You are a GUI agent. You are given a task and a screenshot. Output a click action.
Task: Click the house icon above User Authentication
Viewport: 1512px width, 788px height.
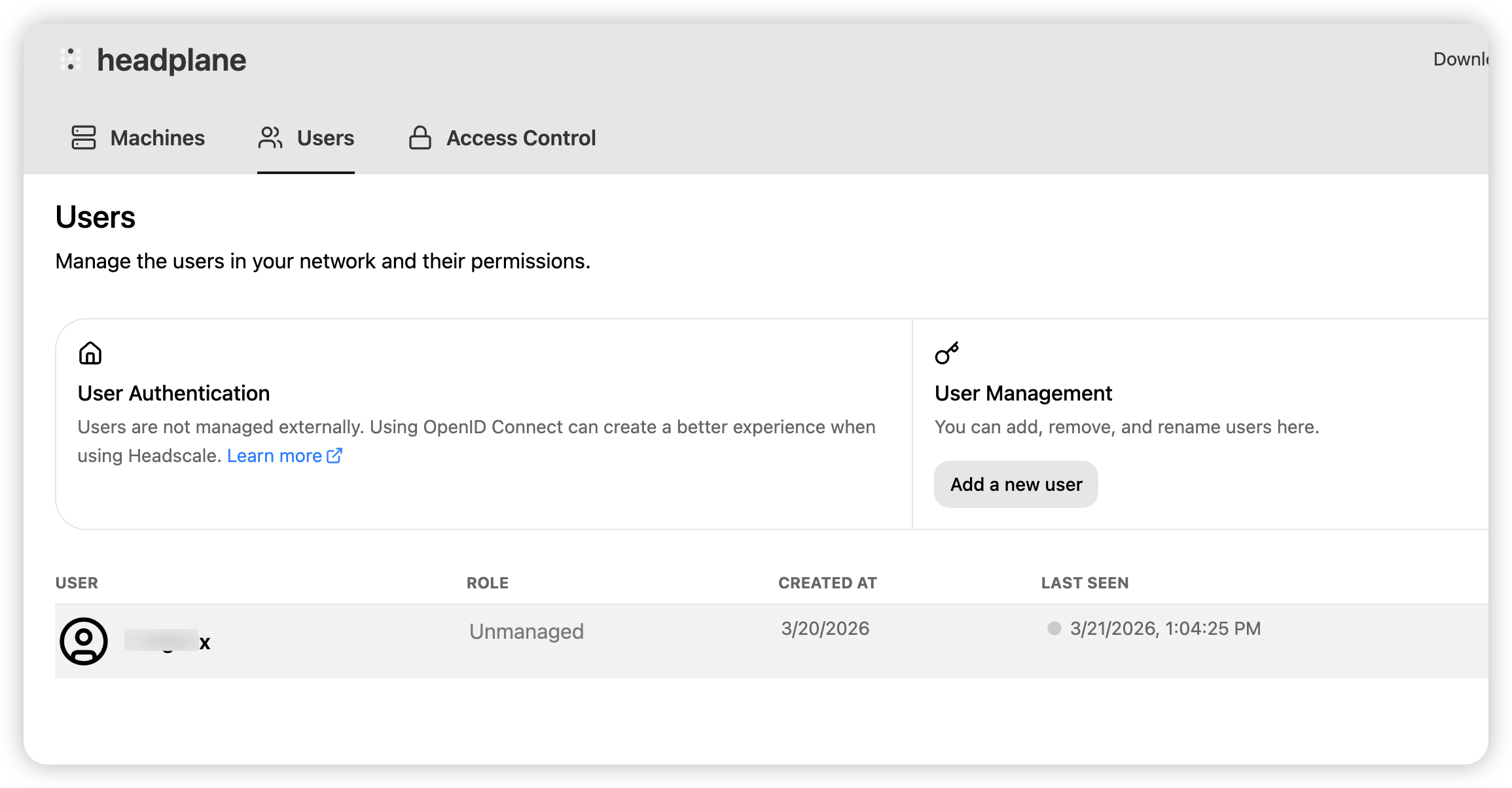click(90, 353)
